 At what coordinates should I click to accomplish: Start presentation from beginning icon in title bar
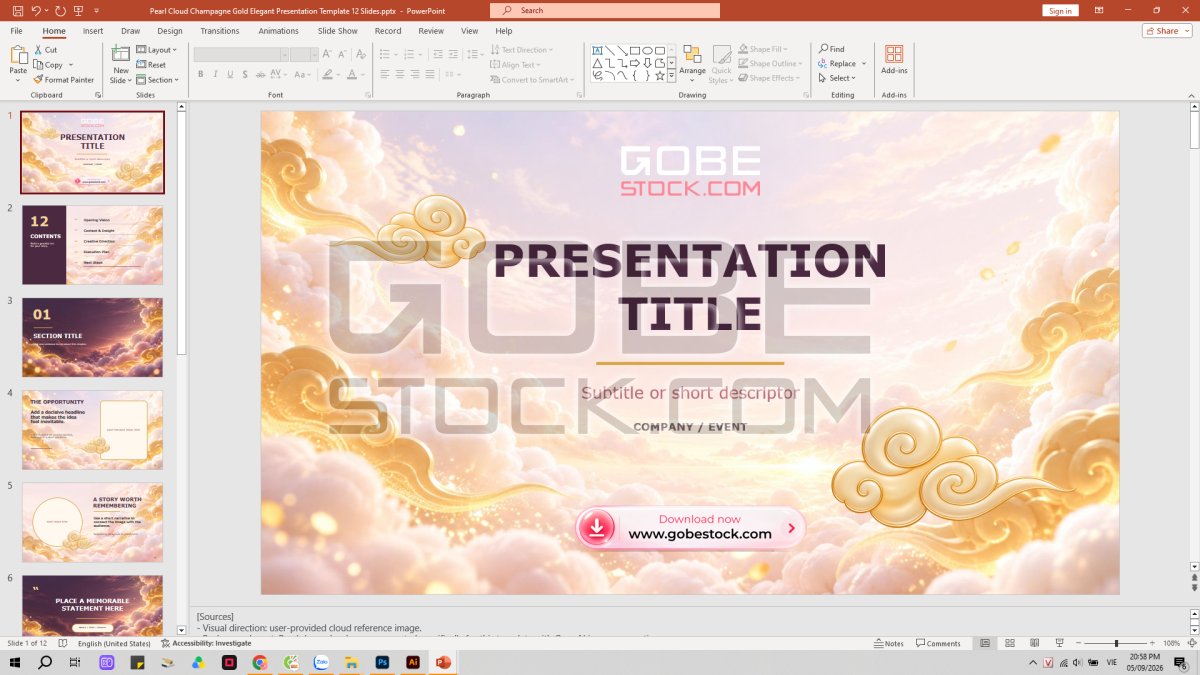coord(79,10)
